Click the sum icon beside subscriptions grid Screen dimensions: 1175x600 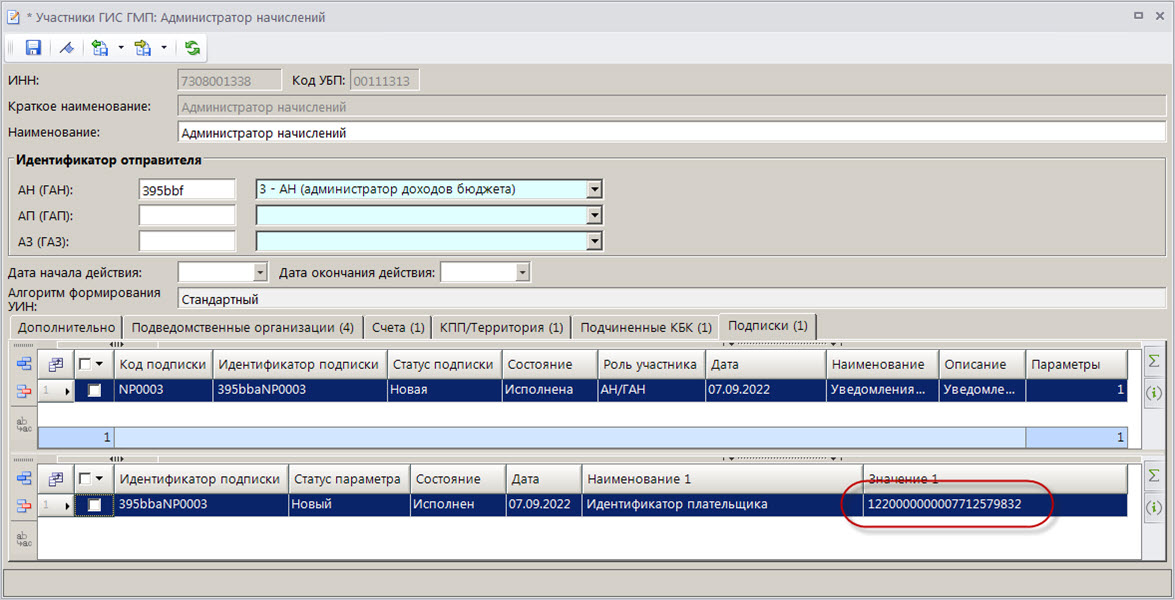(x=1153, y=362)
